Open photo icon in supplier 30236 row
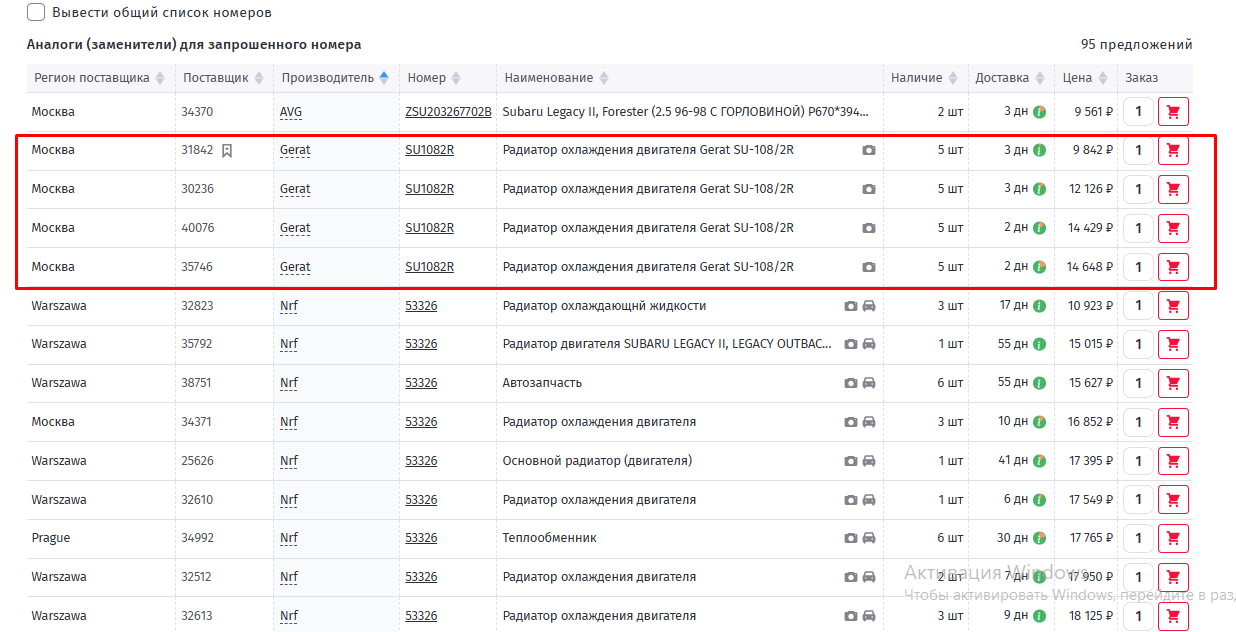The width and height of the screenshot is (1236, 632). 869,189
